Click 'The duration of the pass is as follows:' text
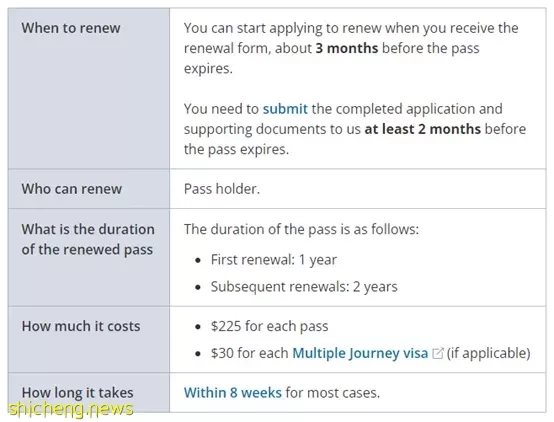The width and height of the screenshot is (554, 422). pyautogui.click(x=301, y=229)
